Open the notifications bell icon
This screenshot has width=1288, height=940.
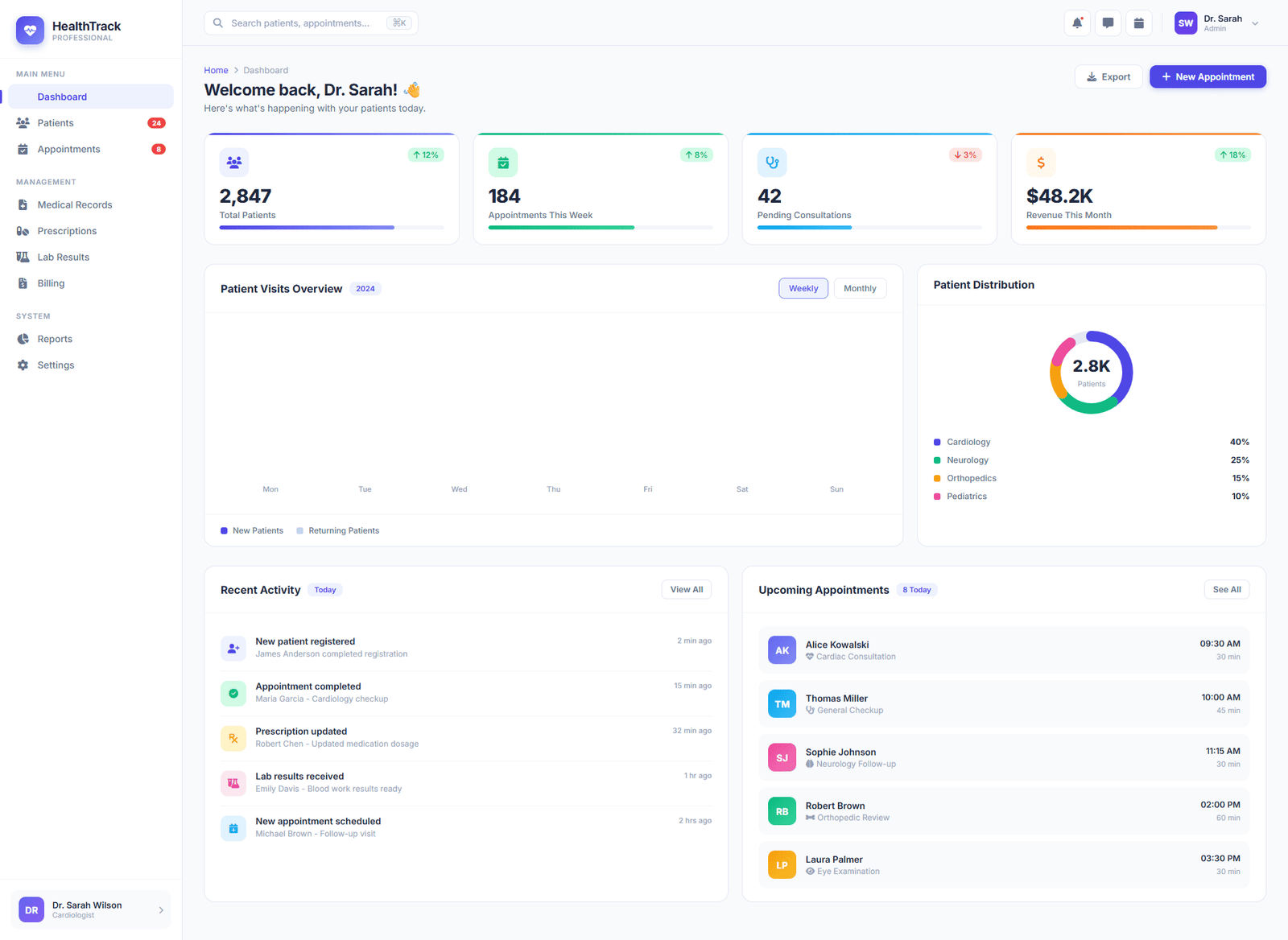point(1077,23)
